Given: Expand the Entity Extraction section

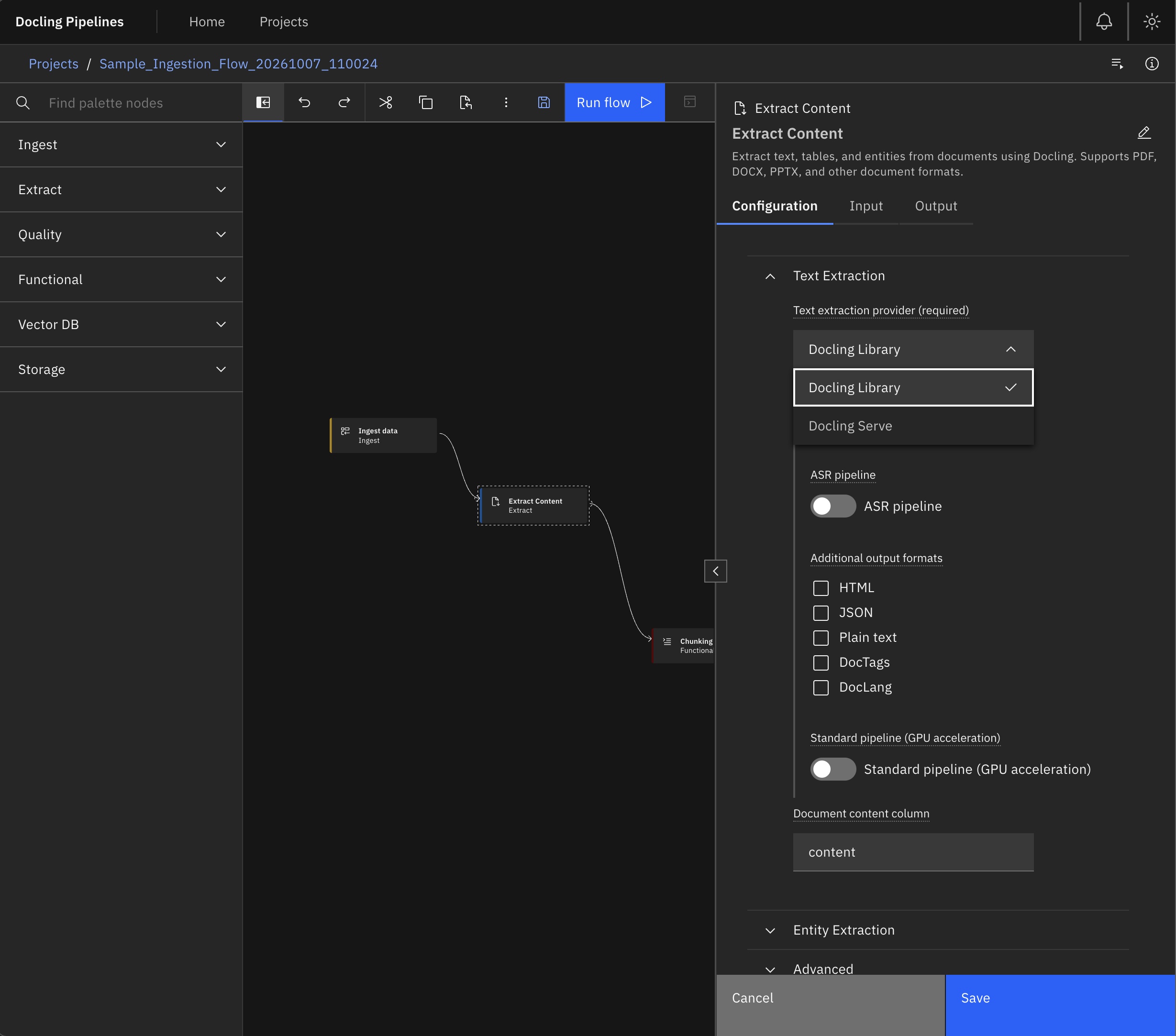Looking at the screenshot, I should [938, 930].
